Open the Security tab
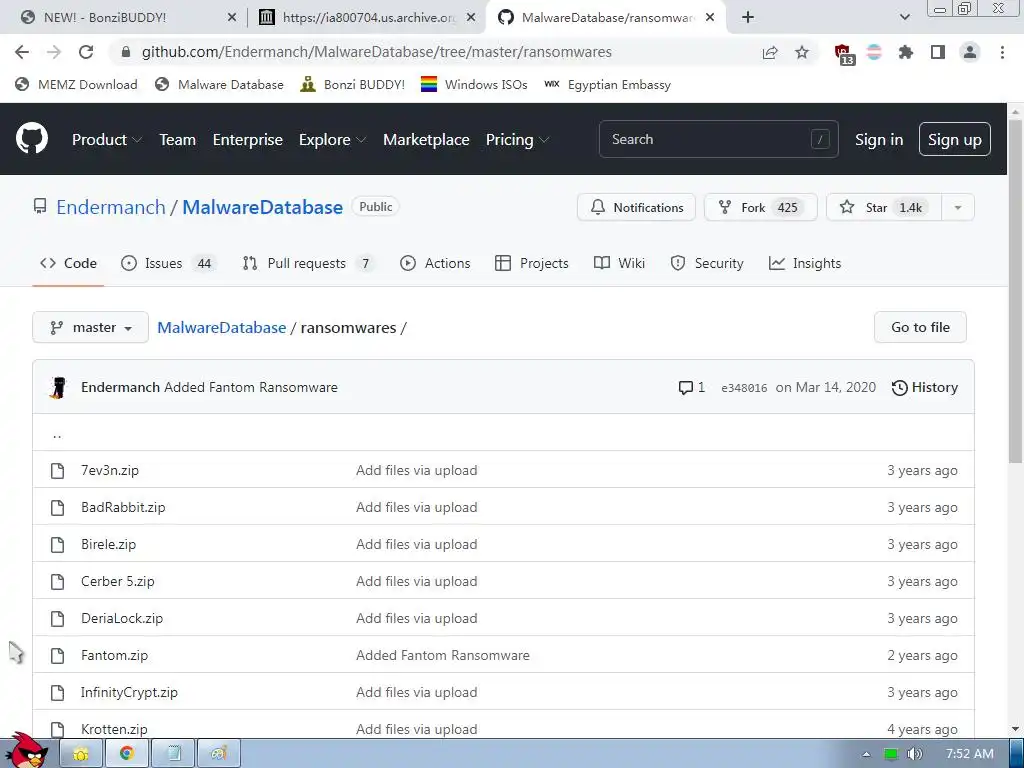Viewport: 1024px width, 768px height. click(x=707, y=263)
